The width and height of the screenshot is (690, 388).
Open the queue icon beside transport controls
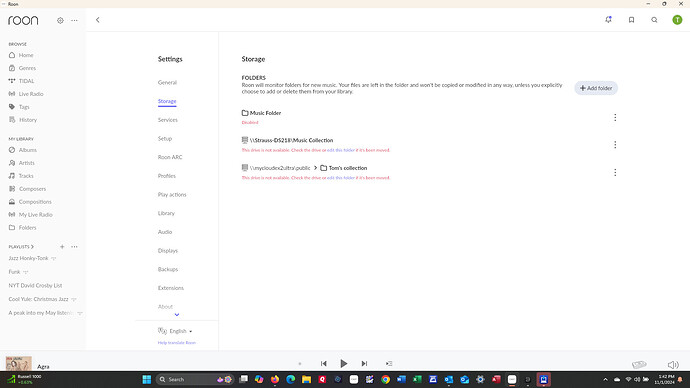(389, 363)
